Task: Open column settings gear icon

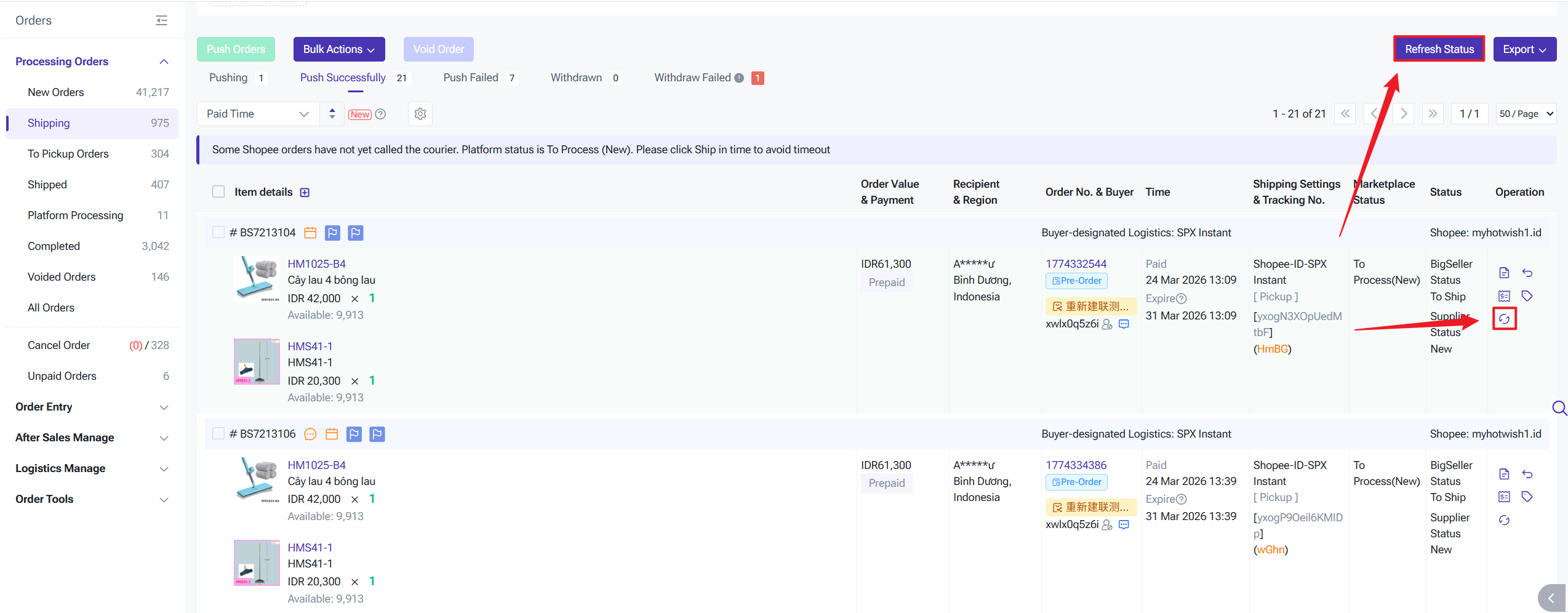Action: [x=420, y=114]
